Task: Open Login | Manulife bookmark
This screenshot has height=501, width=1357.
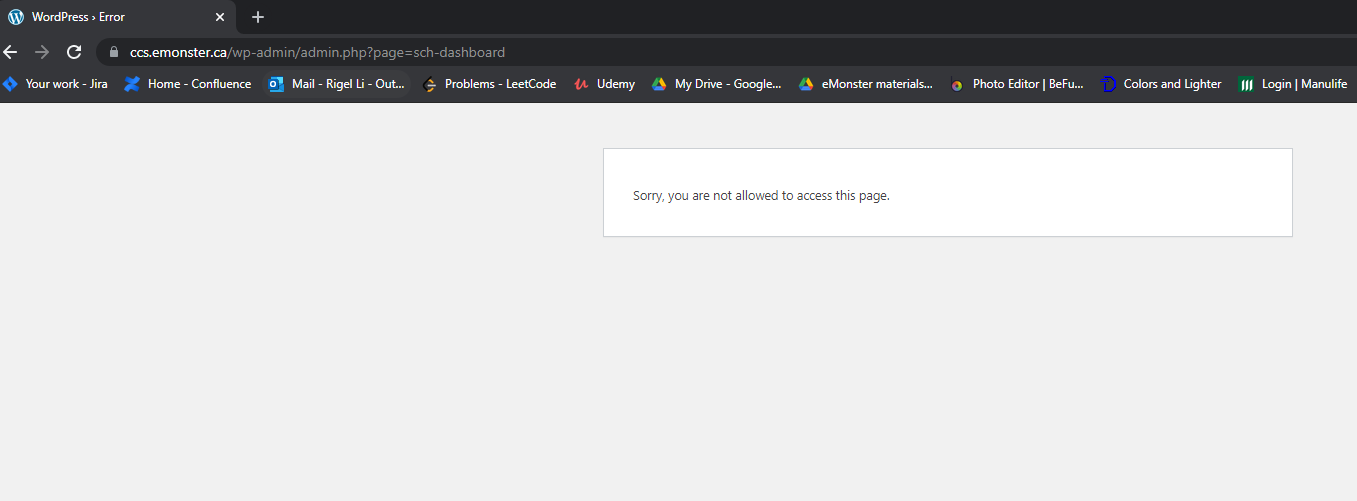Action: point(1293,84)
